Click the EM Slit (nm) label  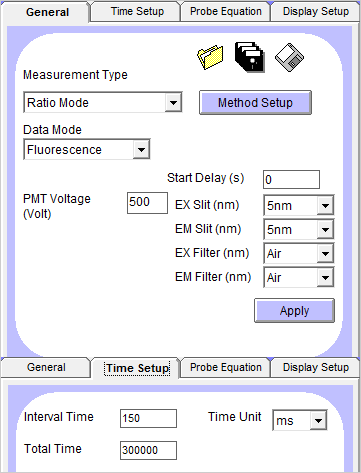pos(208,229)
